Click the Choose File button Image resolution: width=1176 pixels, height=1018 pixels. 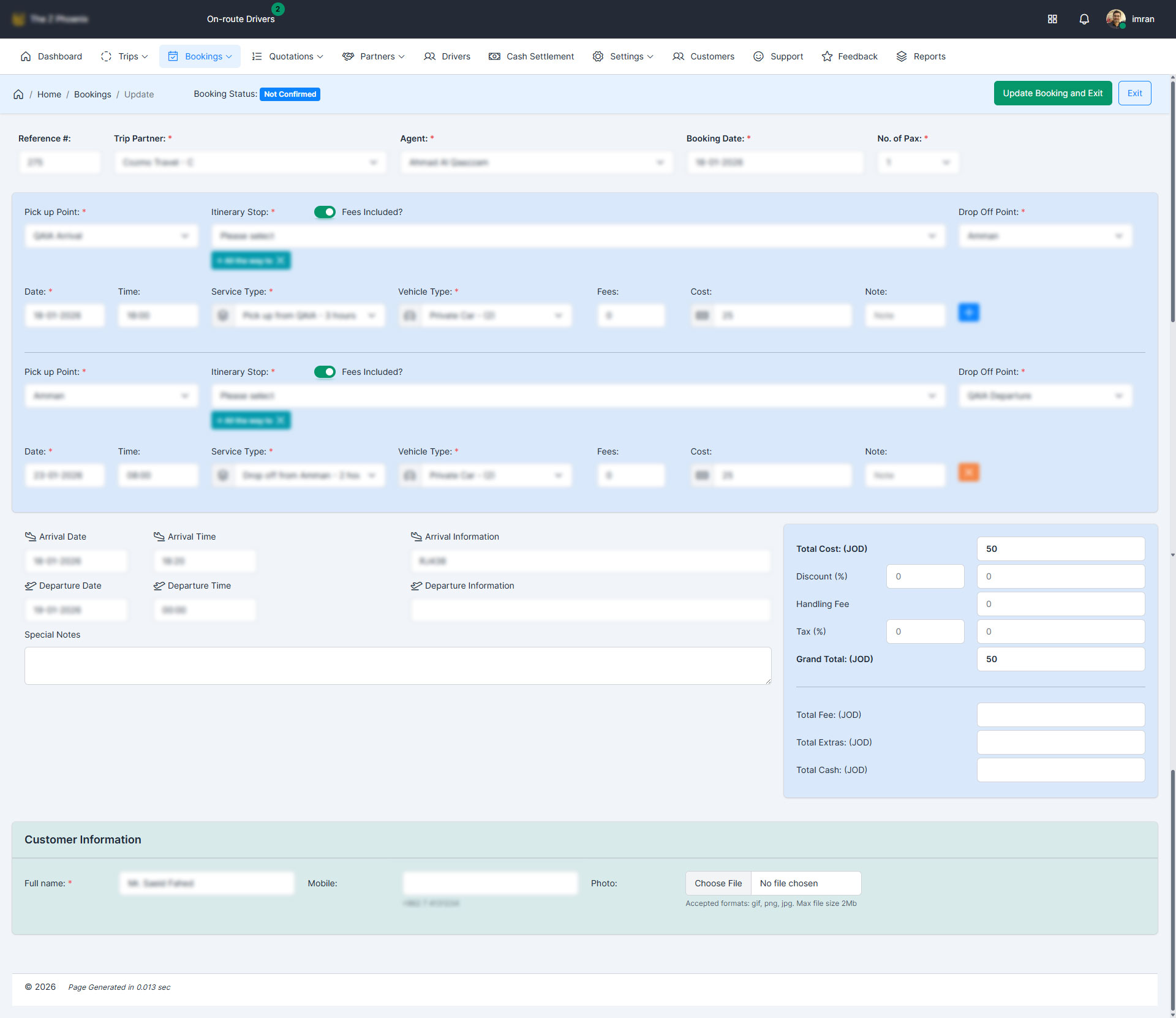(x=718, y=883)
